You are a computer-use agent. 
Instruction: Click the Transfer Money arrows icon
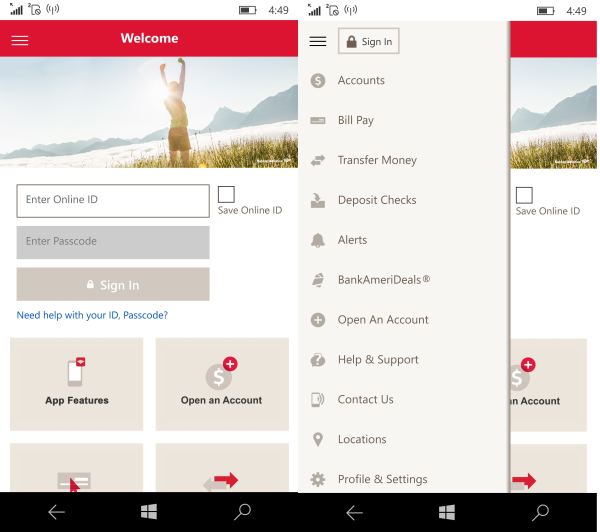click(318, 160)
